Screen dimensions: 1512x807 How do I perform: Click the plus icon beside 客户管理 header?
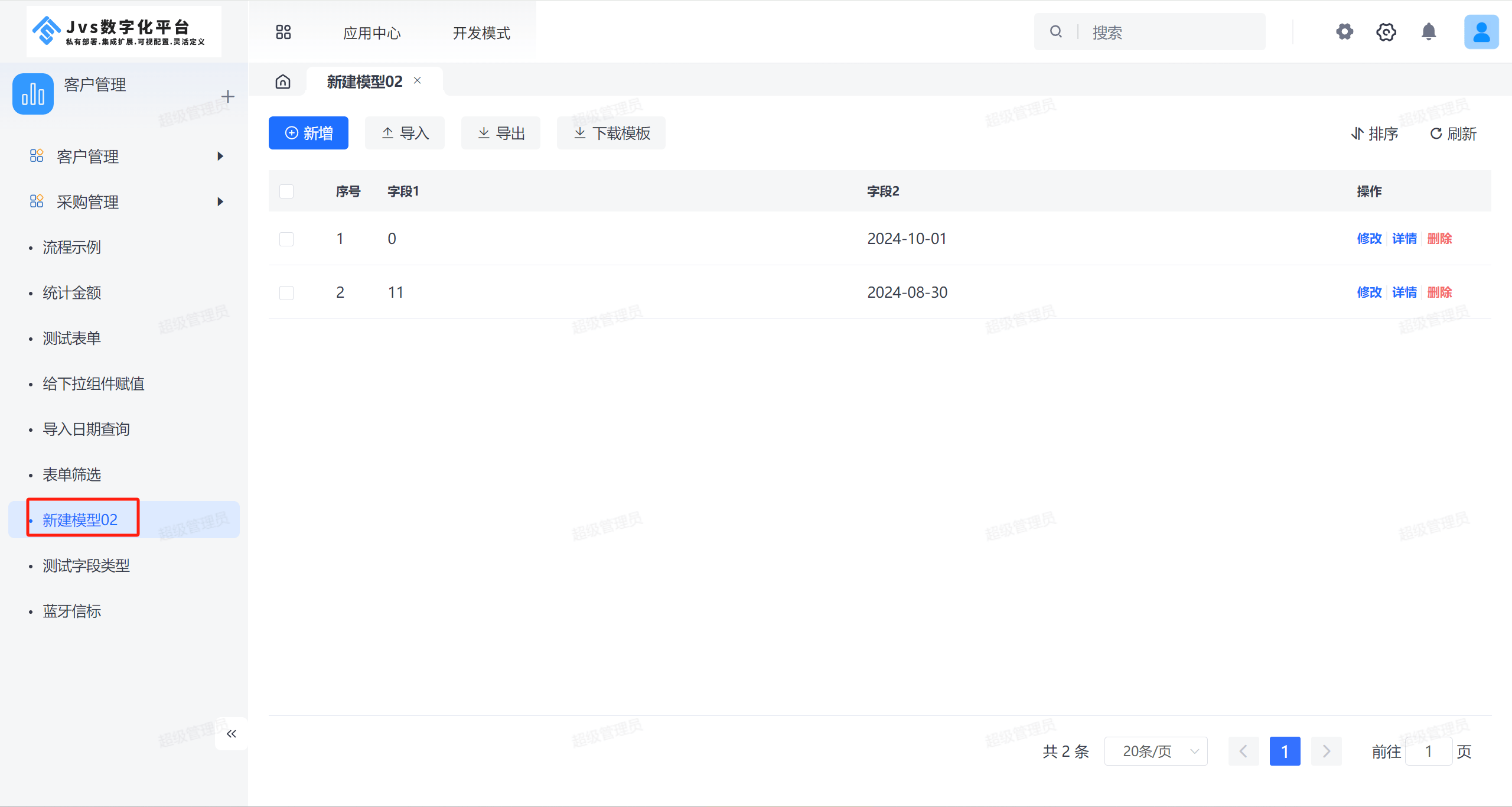pyautogui.click(x=227, y=96)
